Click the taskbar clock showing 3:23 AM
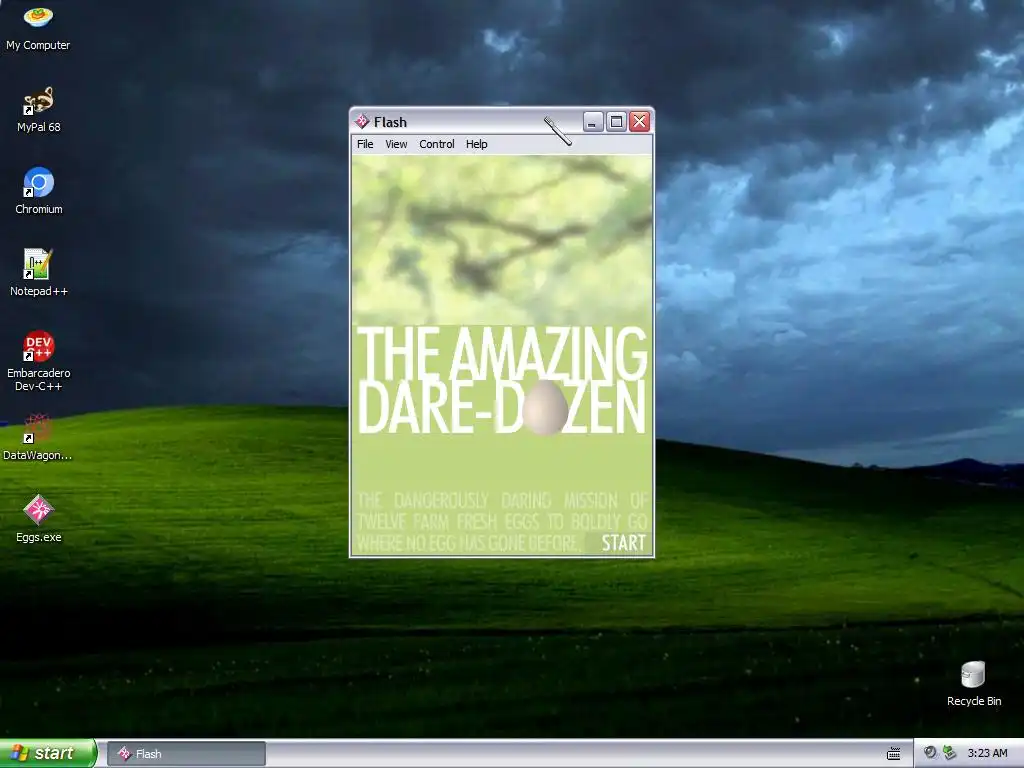 coord(987,753)
